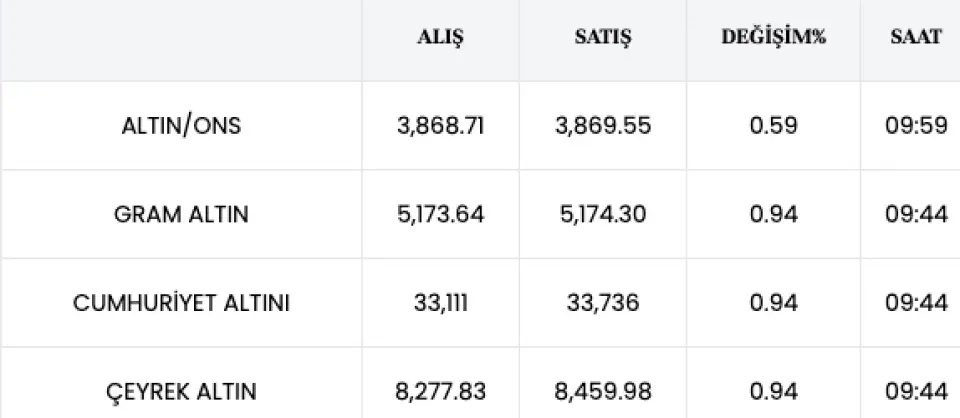Click the blank top-left header cell
Screen dimensions: 960x418
coord(181,40)
